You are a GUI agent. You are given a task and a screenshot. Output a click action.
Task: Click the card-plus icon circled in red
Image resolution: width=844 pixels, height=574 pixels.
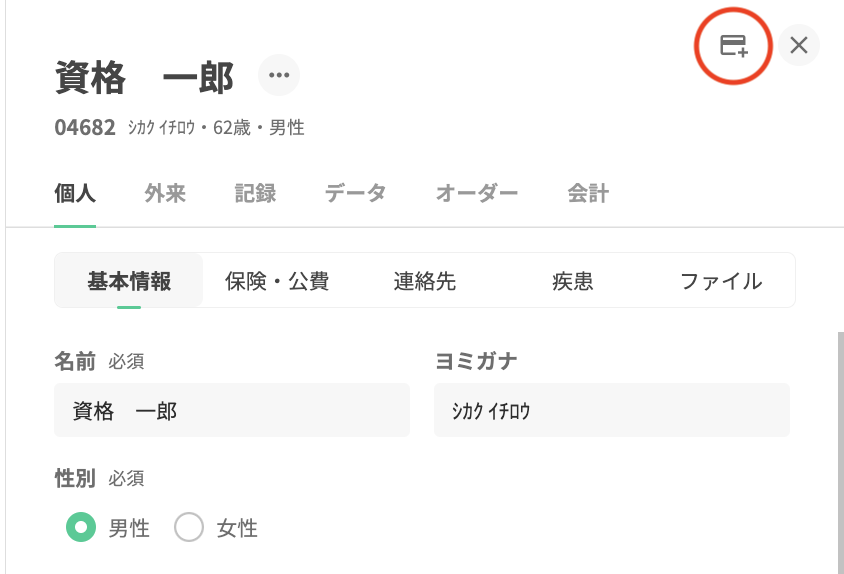click(734, 45)
